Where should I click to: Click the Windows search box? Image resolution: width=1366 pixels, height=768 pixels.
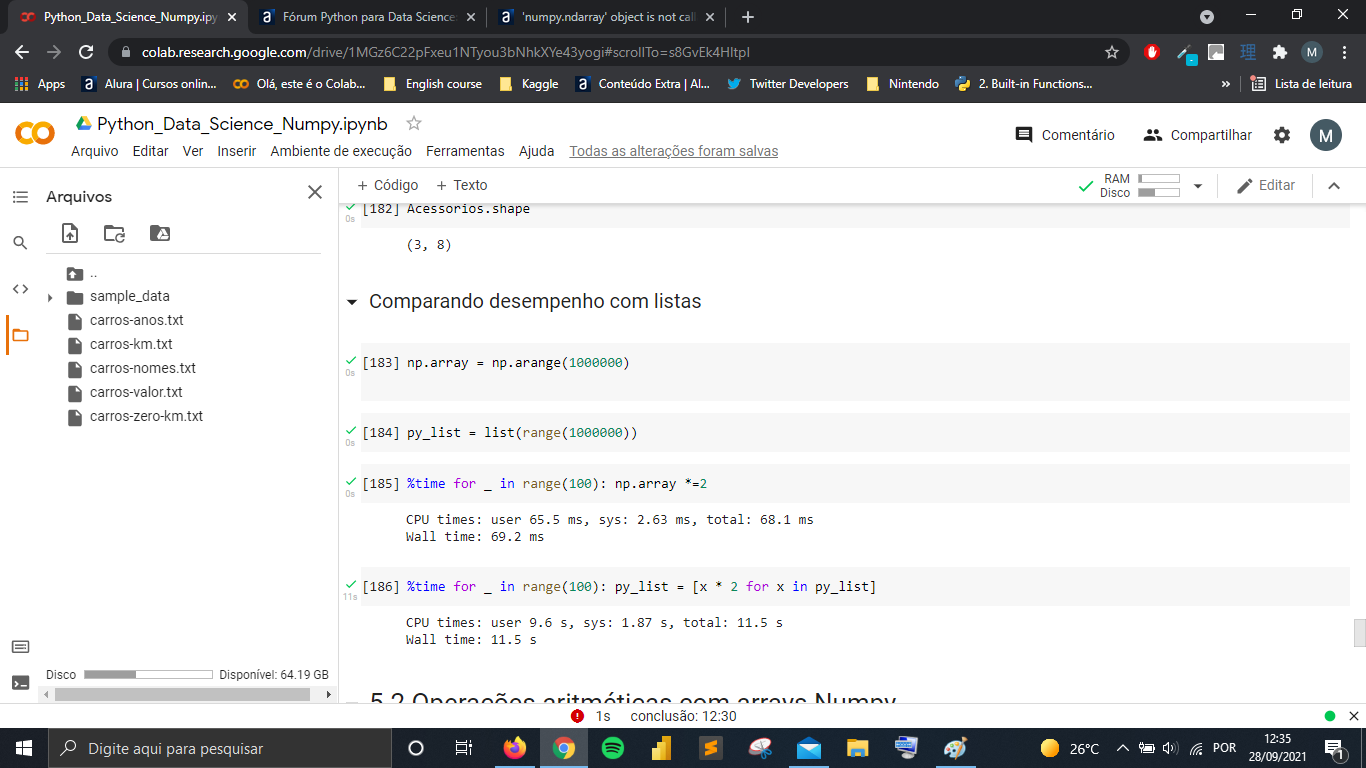218,748
